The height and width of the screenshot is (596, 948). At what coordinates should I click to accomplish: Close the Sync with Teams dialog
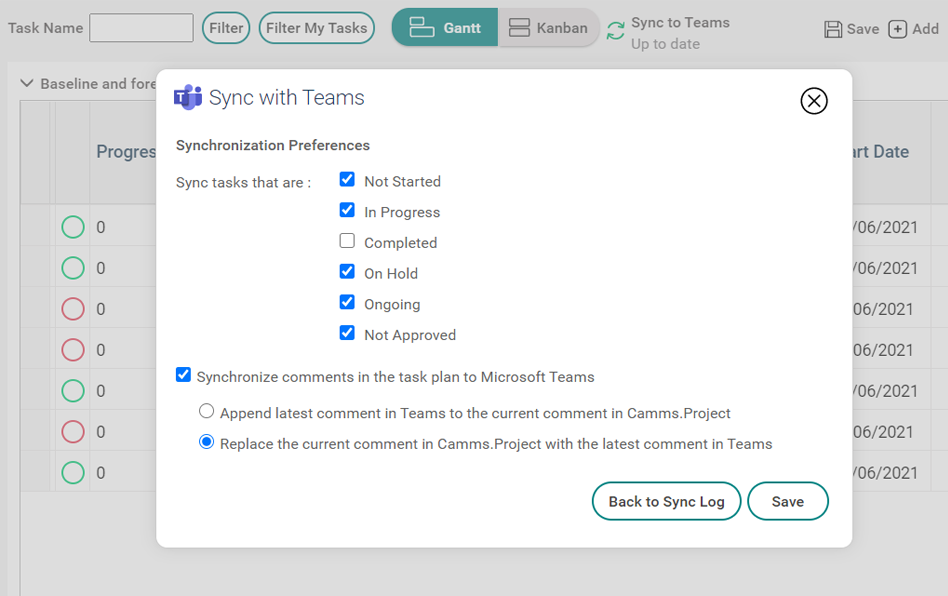click(814, 101)
